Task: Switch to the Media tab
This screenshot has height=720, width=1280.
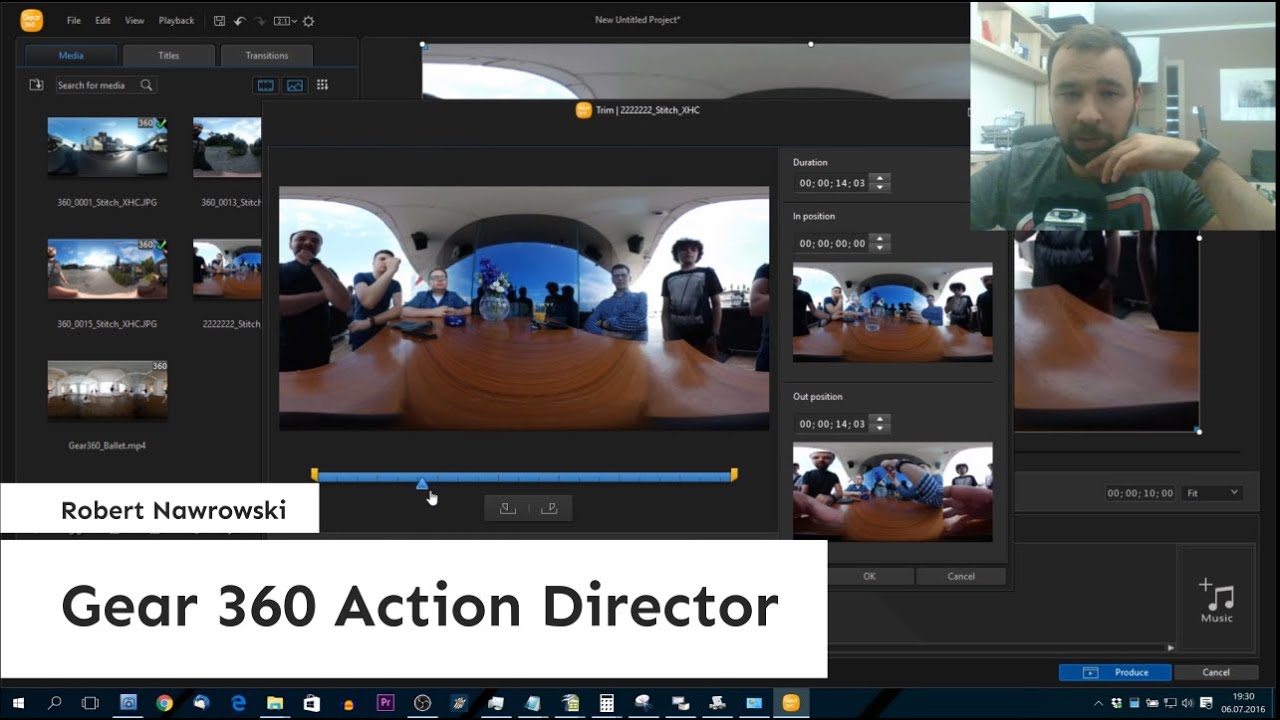Action: 71,55
